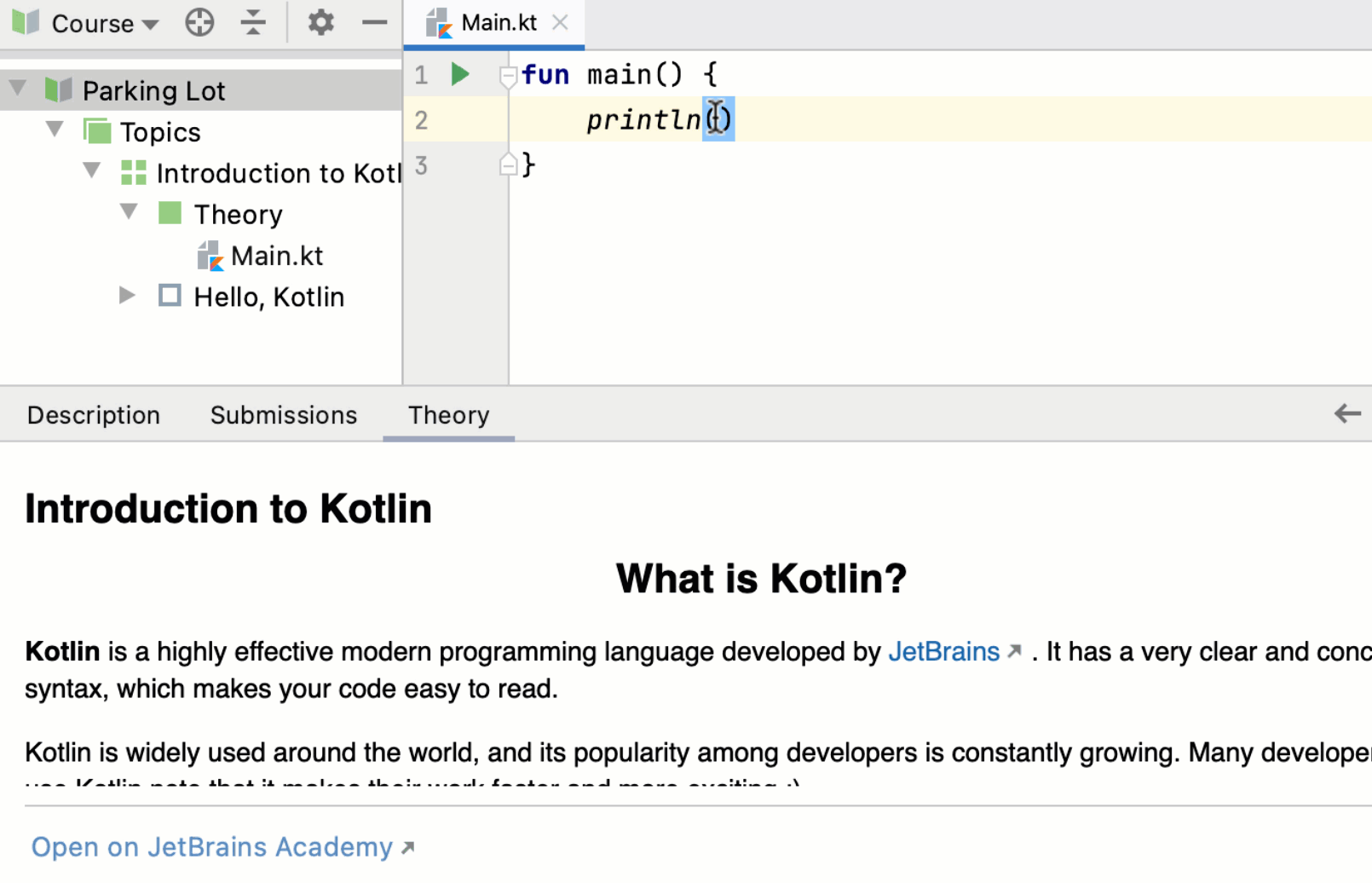
Task: Collapse the Parking Lot tree node
Action: pos(18,89)
